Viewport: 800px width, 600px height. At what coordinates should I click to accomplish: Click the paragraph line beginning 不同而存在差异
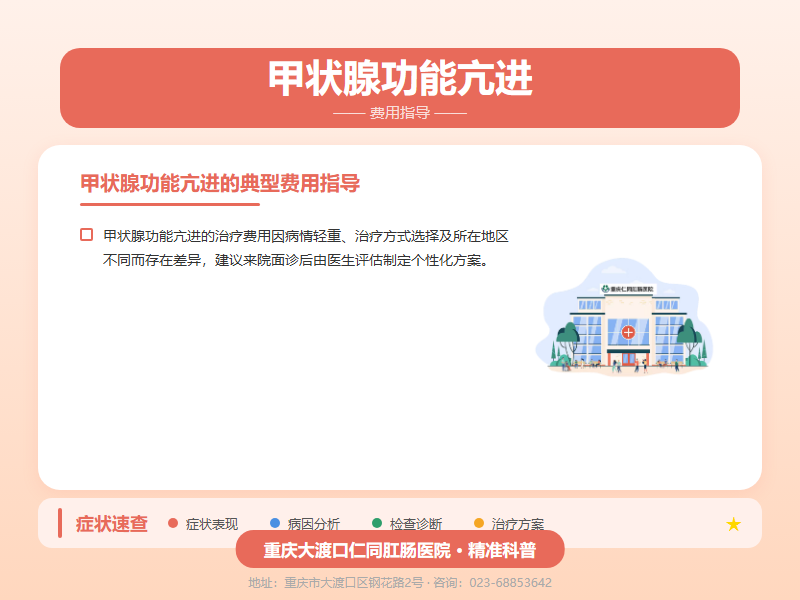tap(296, 260)
